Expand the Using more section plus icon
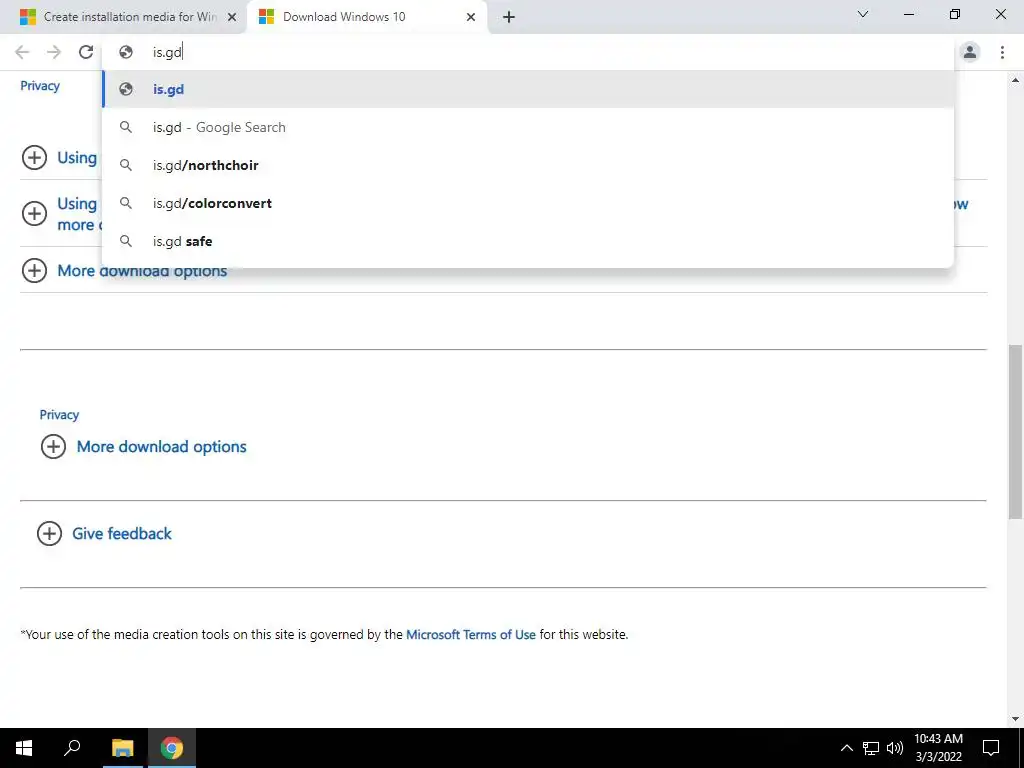This screenshot has height=768, width=1024. pos(35,214)
